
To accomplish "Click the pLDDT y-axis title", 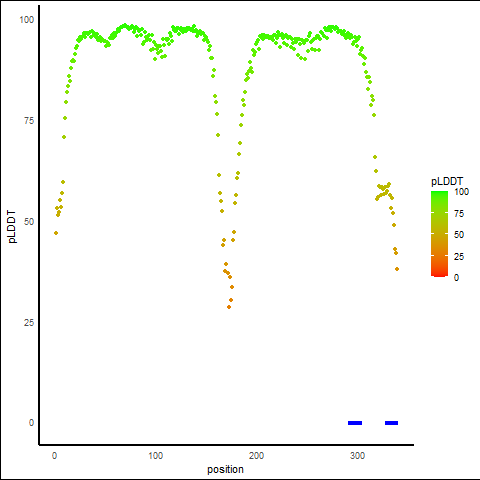I will pos(12,227).
